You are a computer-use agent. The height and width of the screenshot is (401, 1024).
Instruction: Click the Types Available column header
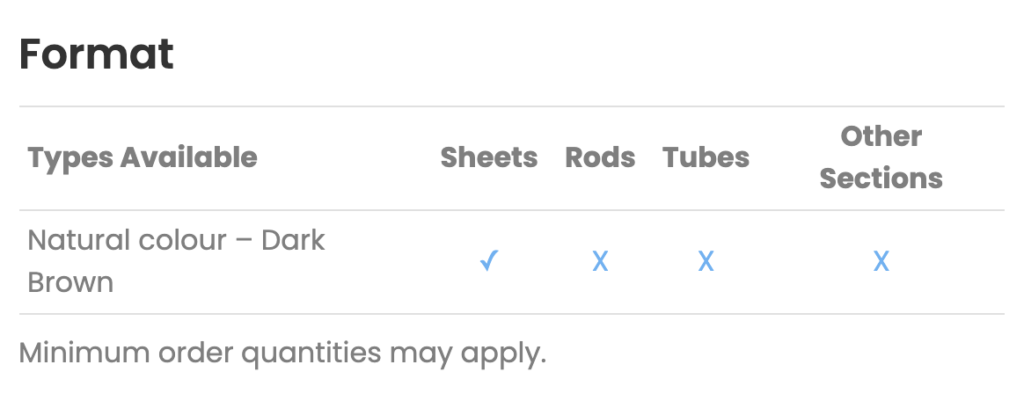pos(142,158)
